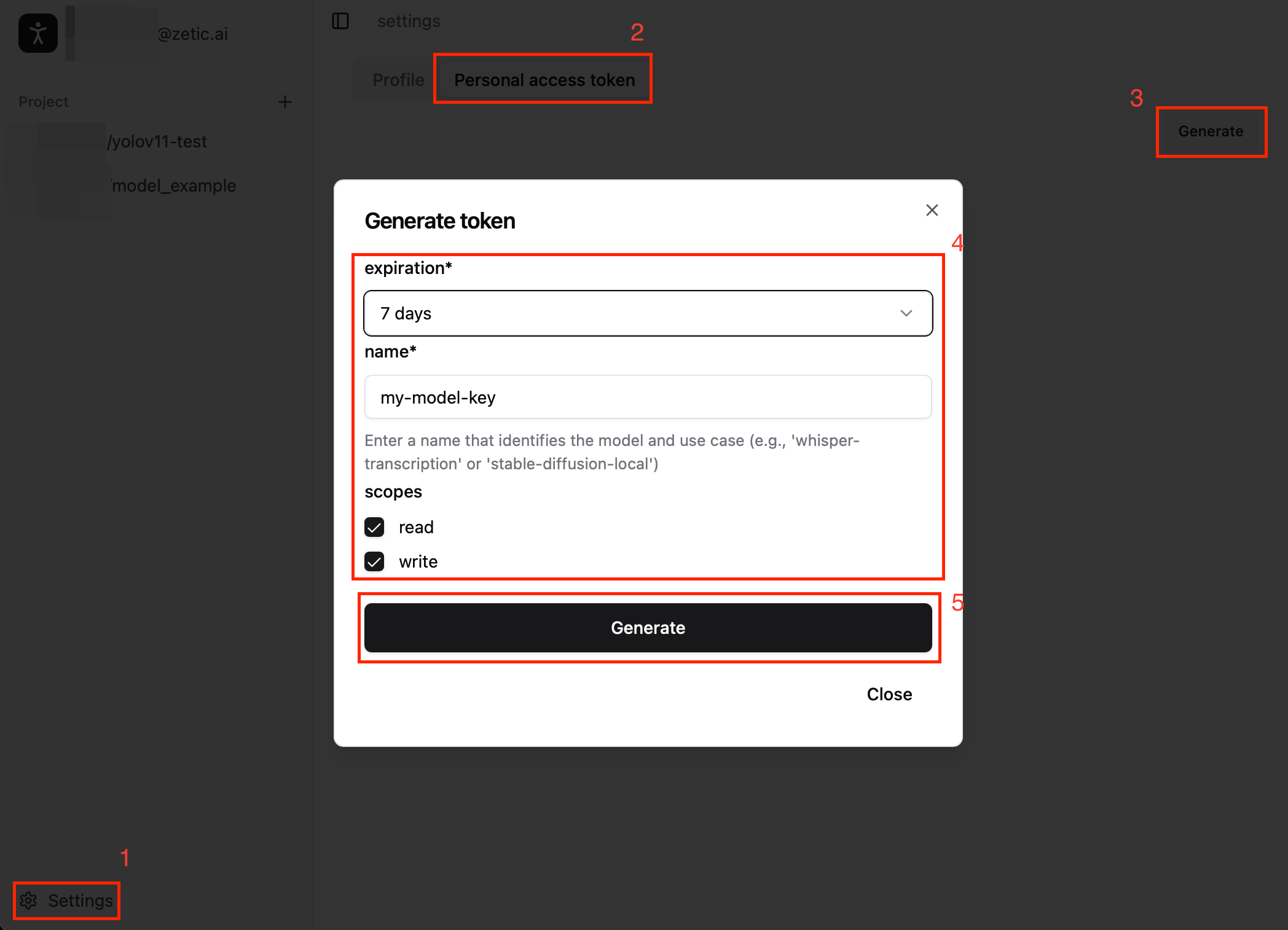
Task: Click the top-right Generate button
Action: click(1211, 131)
